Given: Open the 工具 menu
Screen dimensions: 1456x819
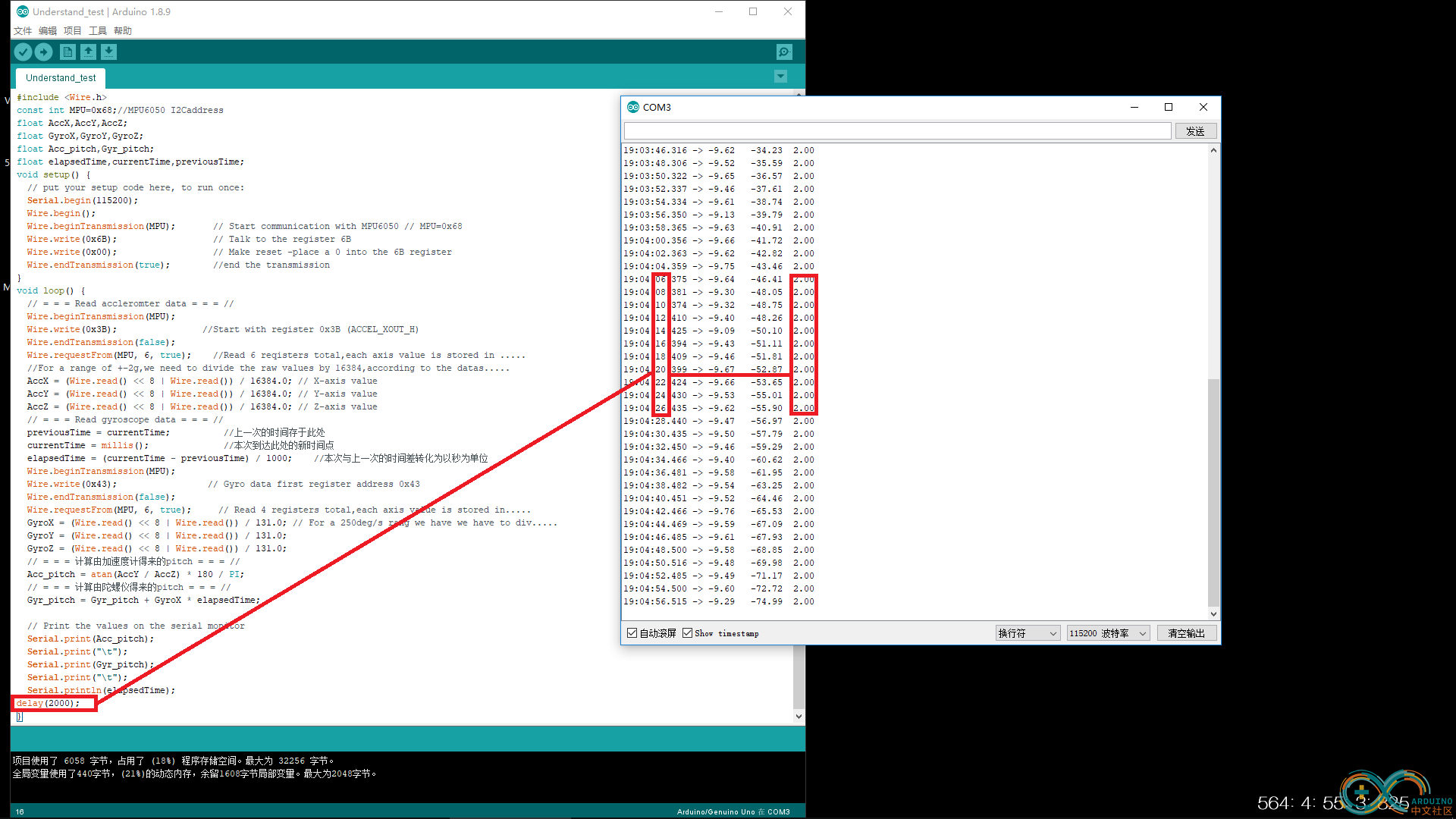Looking at the screenshot, I should click(x=98, y=31).
